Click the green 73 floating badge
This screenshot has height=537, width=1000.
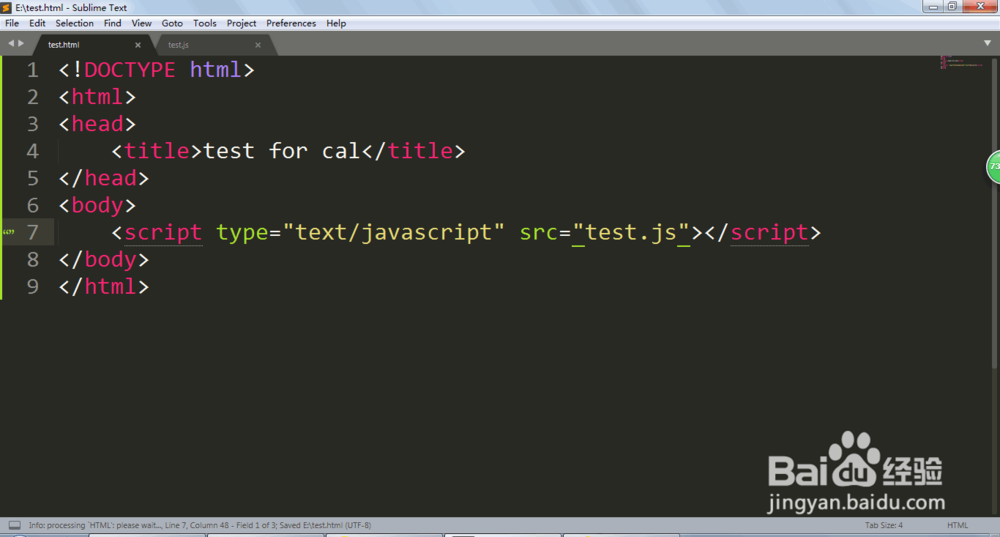(x=993, y=167)
